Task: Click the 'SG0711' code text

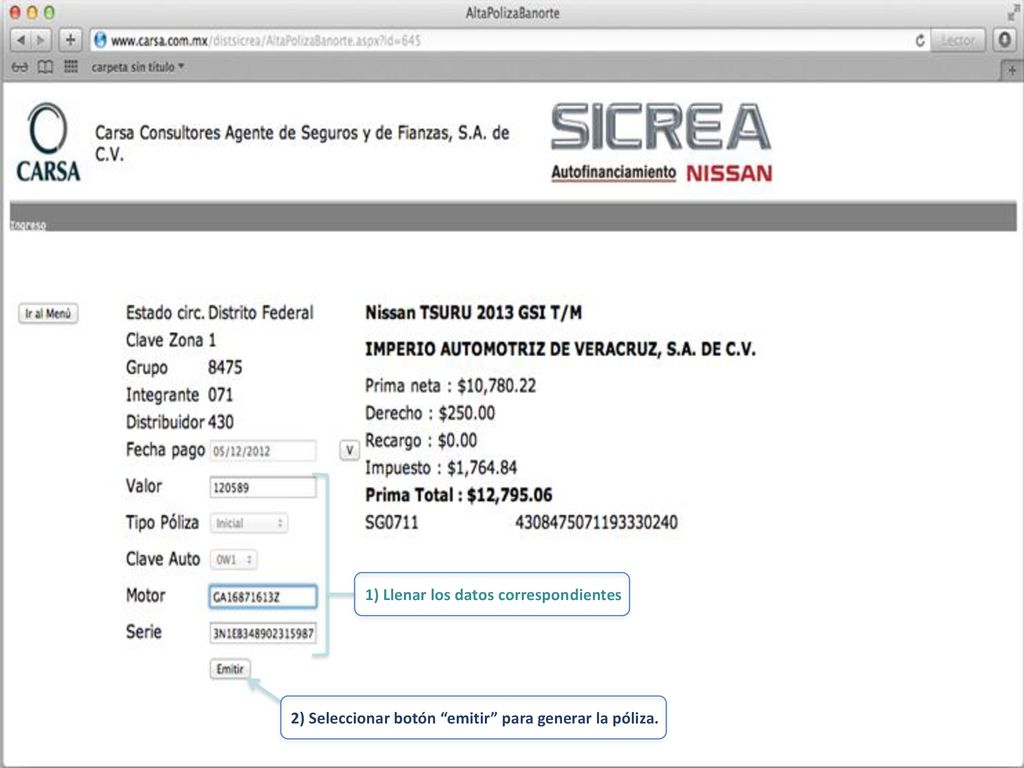Action: (391, 522)
